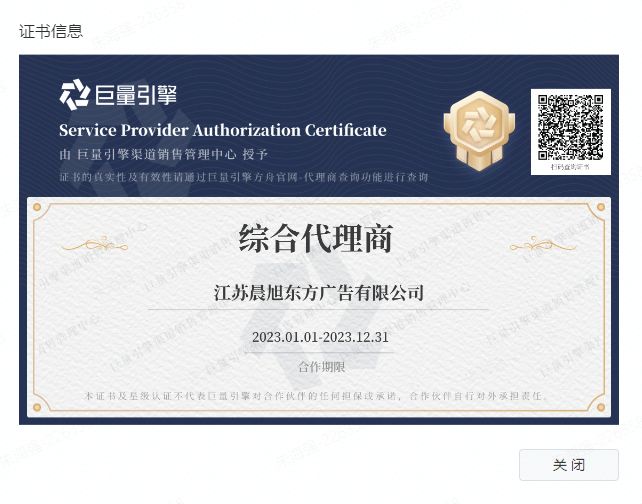Click the 巨量引擎 brand name text
Image resolution: width=642 pixels, height=504 pixels.
136,95
